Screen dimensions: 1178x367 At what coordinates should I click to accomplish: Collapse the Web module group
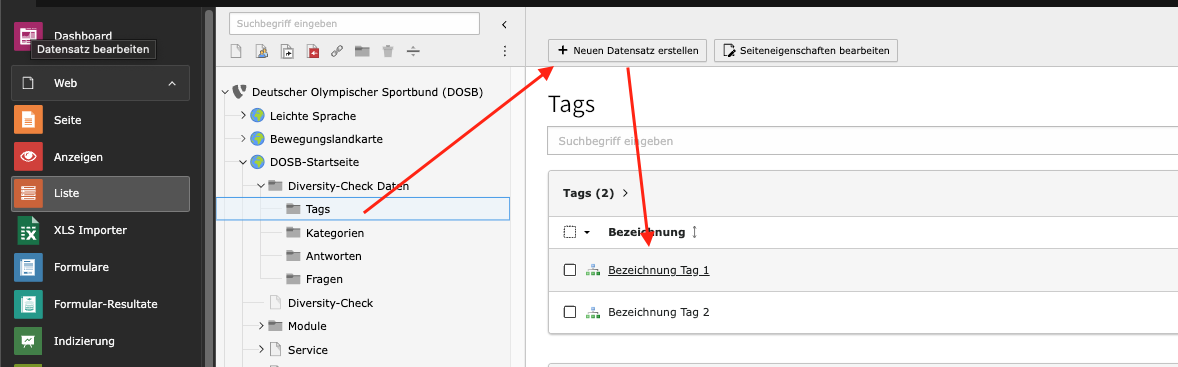[x=172, y=83]
